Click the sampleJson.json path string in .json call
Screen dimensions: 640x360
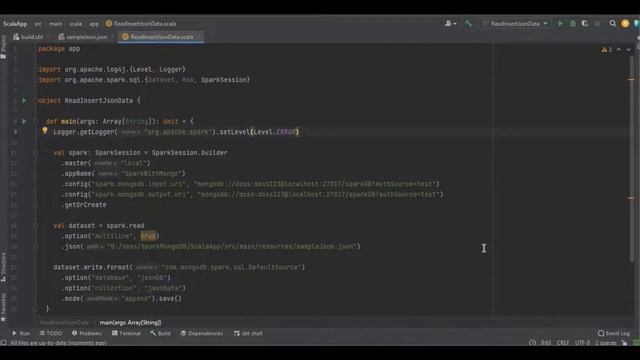point(233,246)
